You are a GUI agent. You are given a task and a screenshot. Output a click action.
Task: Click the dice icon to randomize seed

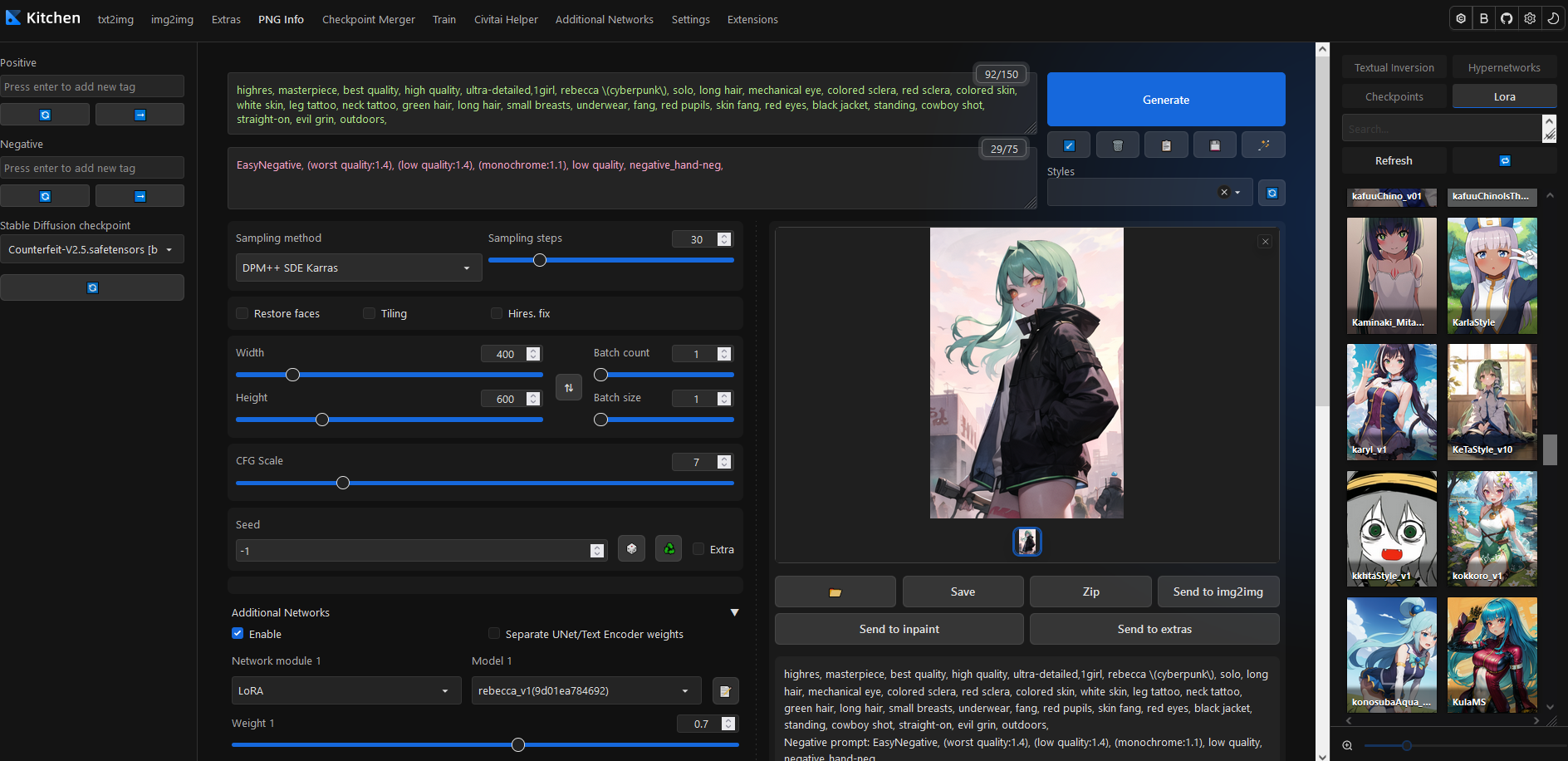631,549
